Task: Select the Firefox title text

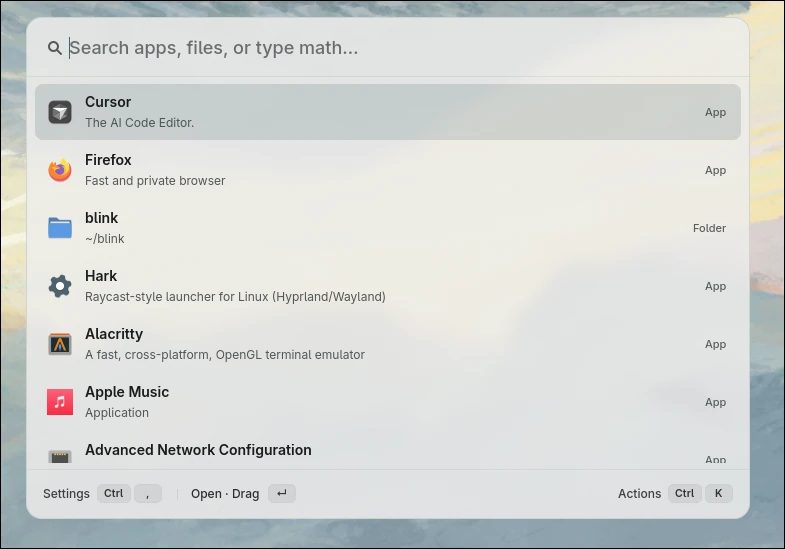Action: click(x=108, y=160)
